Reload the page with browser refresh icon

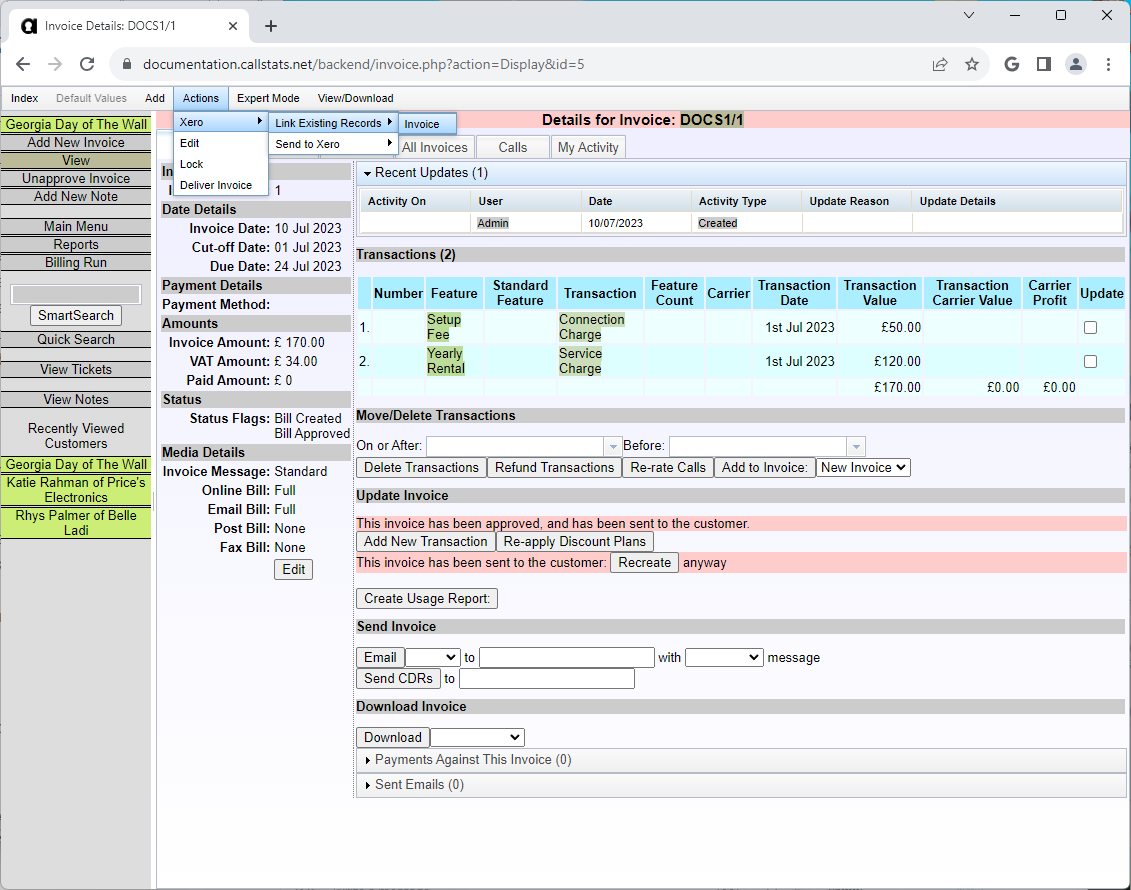87,64
